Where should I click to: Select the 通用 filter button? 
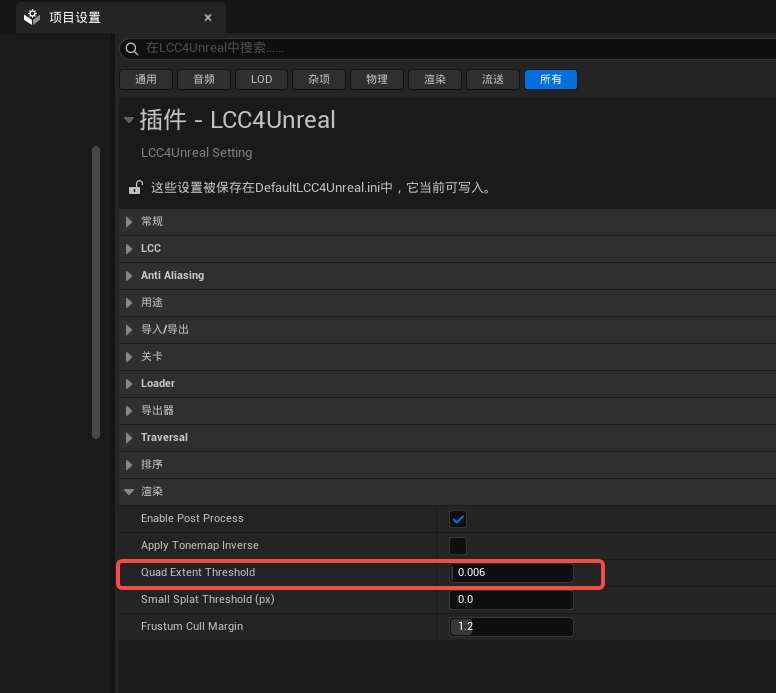146,79
